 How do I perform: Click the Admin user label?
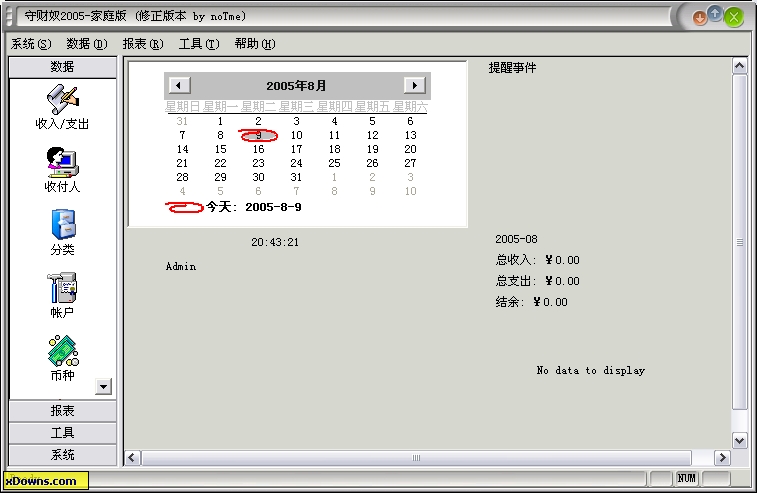[x=181, y=267]
